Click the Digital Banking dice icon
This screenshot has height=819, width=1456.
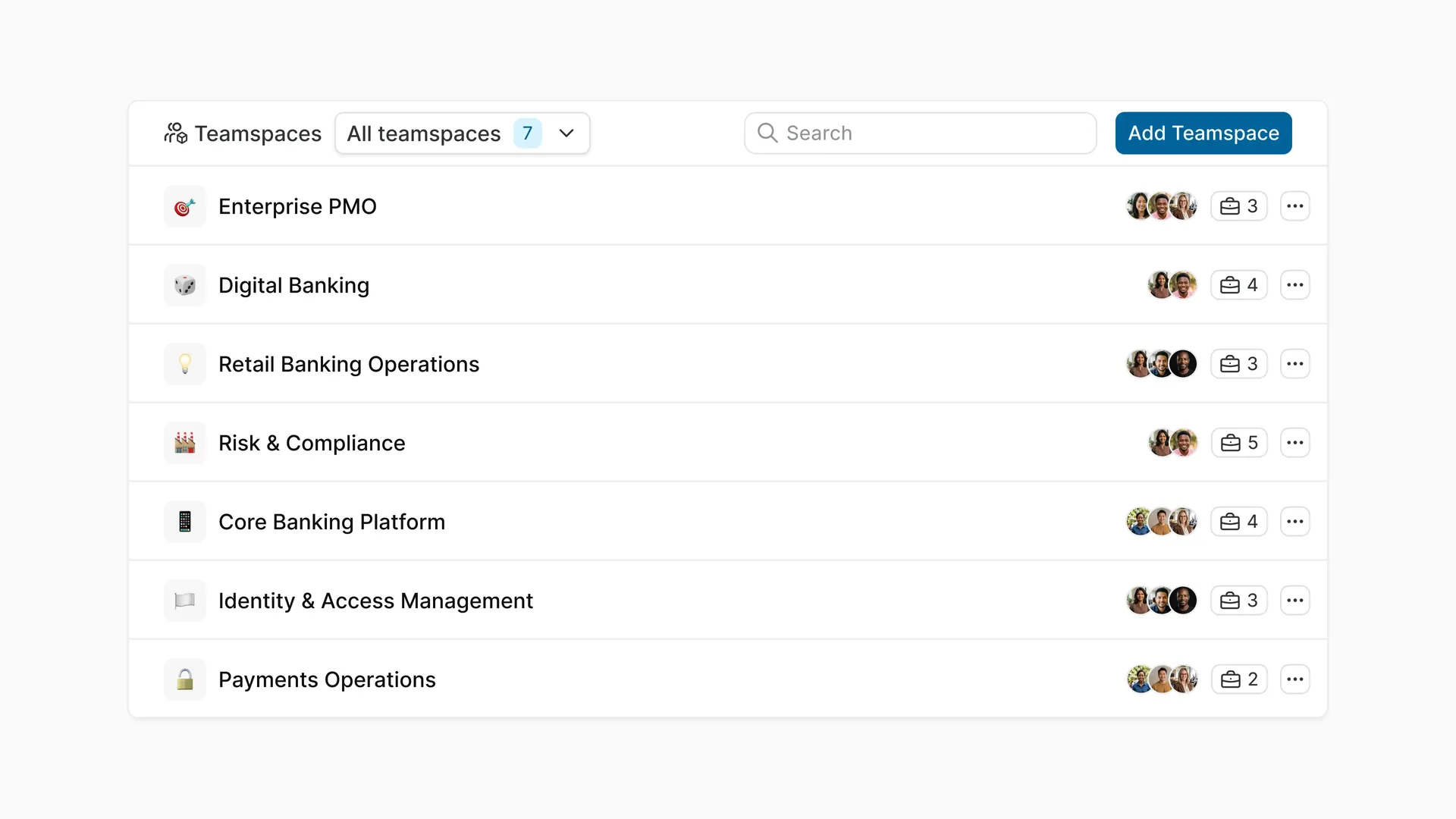[185, 285]
